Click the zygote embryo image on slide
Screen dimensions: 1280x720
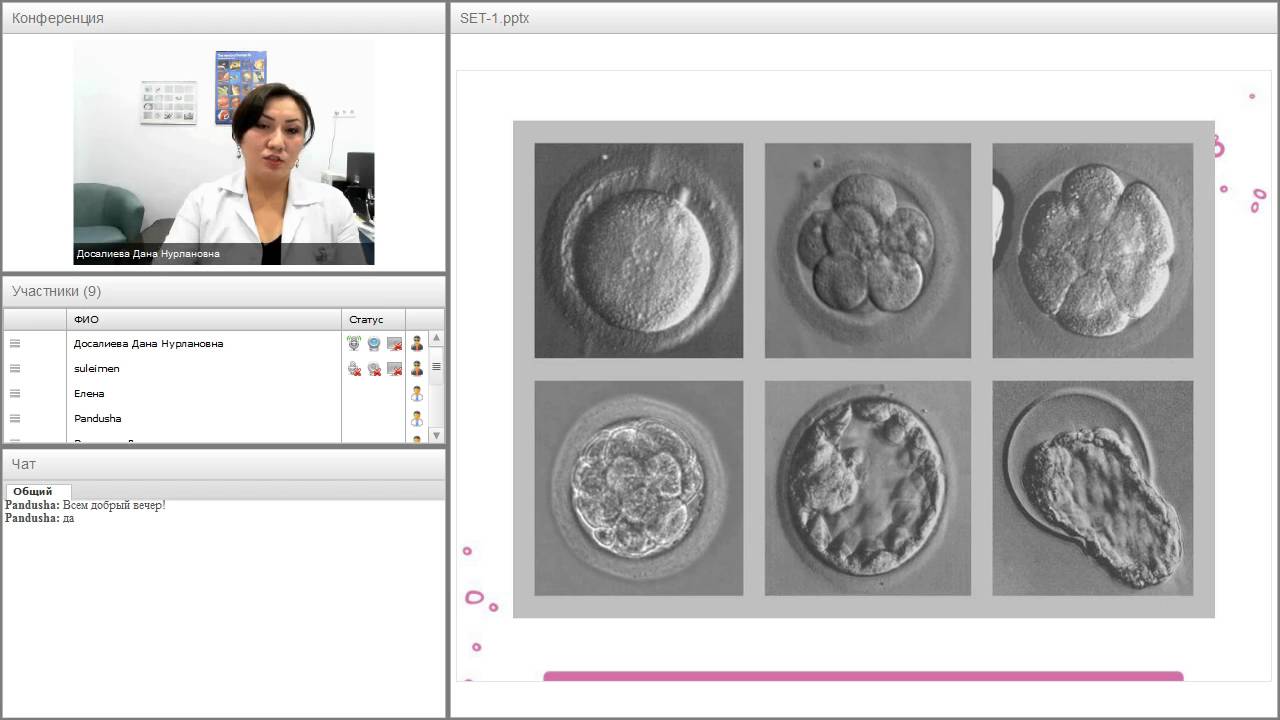(x=638, y=250)
